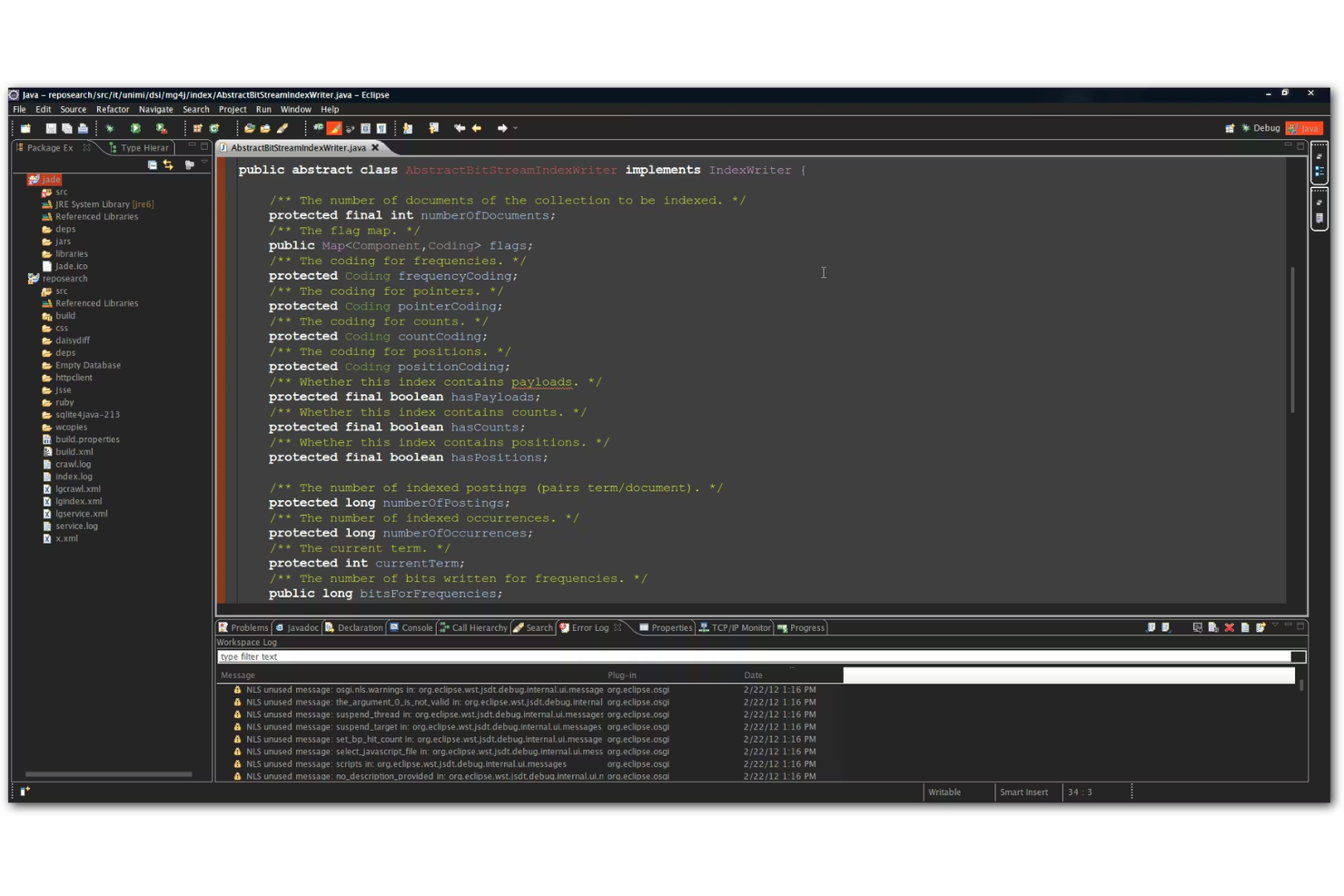Viewport: 1344px width, 896px height.
Task: Clear the Error Log with the red X
Action: point(1229,627)
